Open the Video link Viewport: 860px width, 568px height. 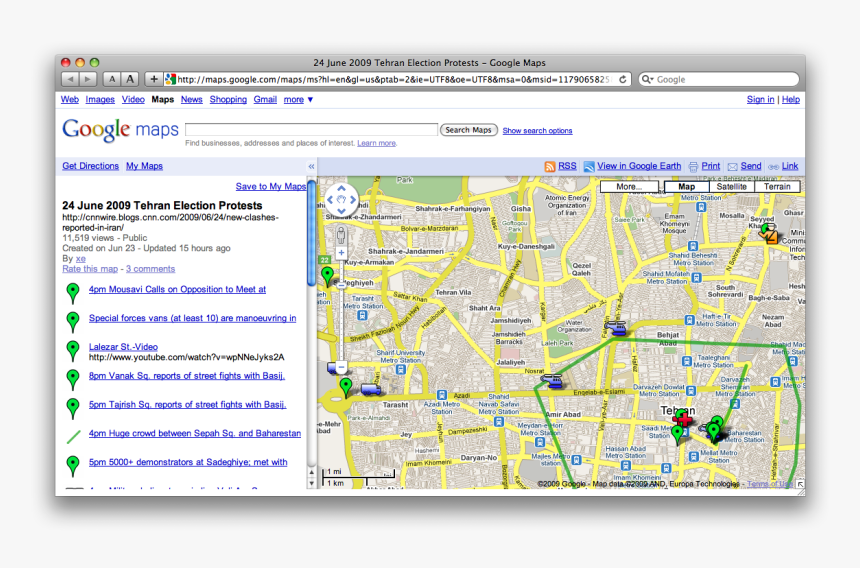click(133, 99)
